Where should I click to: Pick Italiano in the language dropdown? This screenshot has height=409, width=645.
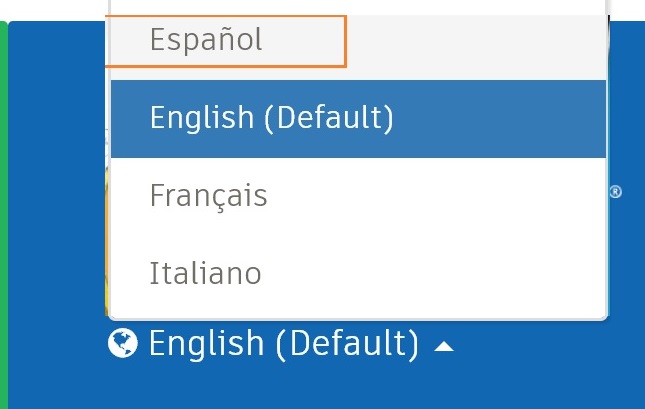coord(358,274)
